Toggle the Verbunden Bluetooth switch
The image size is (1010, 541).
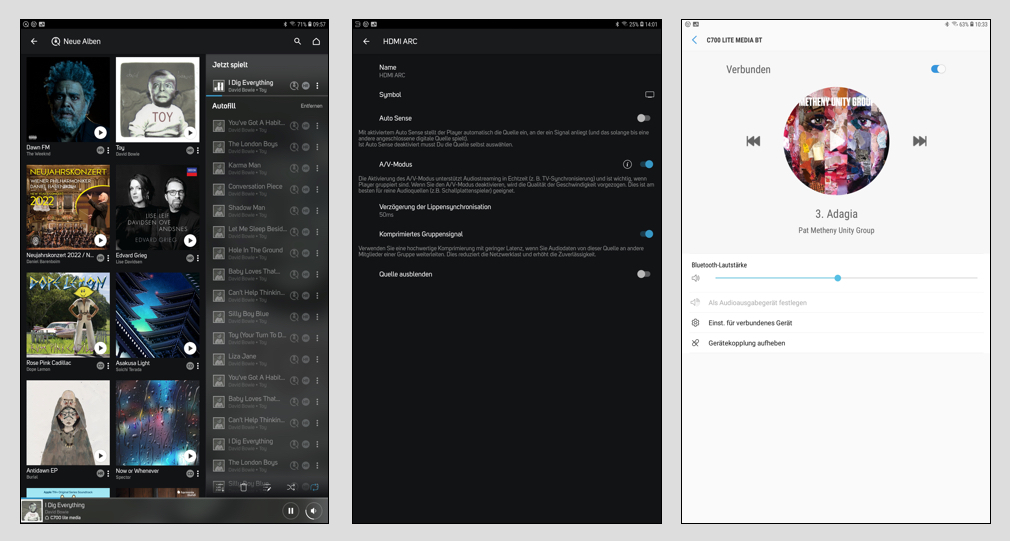click(x=939, y=69)
